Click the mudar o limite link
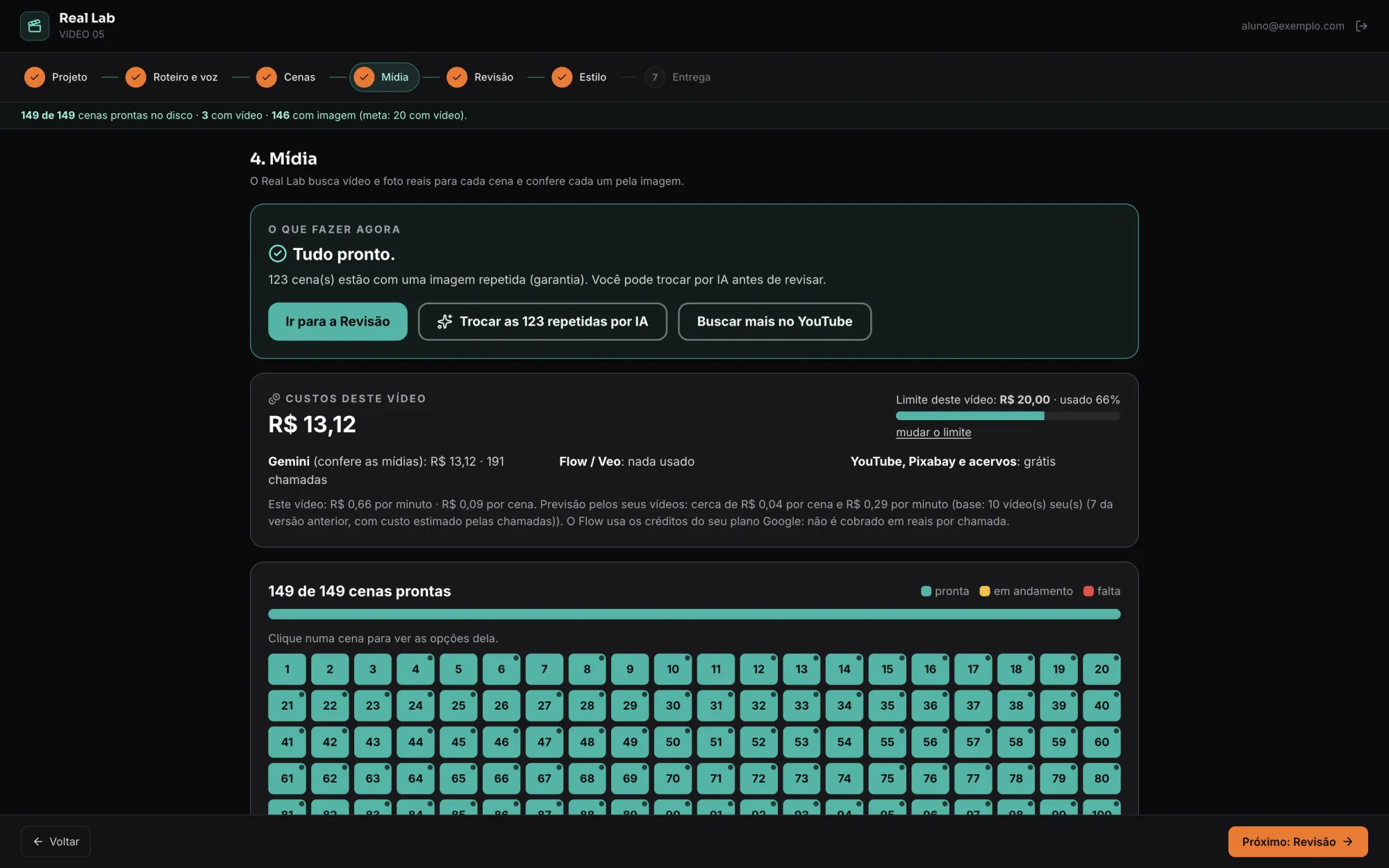The width and height of the screenshot is (1389, 868). (933, 432)
